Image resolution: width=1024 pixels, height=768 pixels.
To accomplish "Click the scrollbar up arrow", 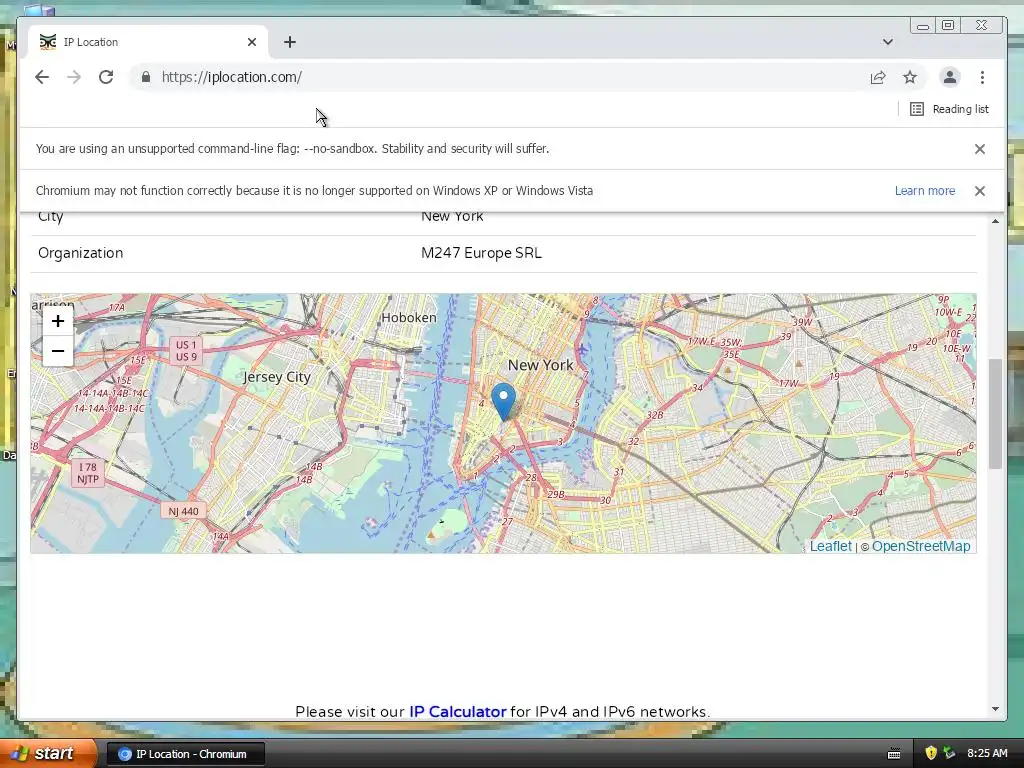I will click(995, 221).
